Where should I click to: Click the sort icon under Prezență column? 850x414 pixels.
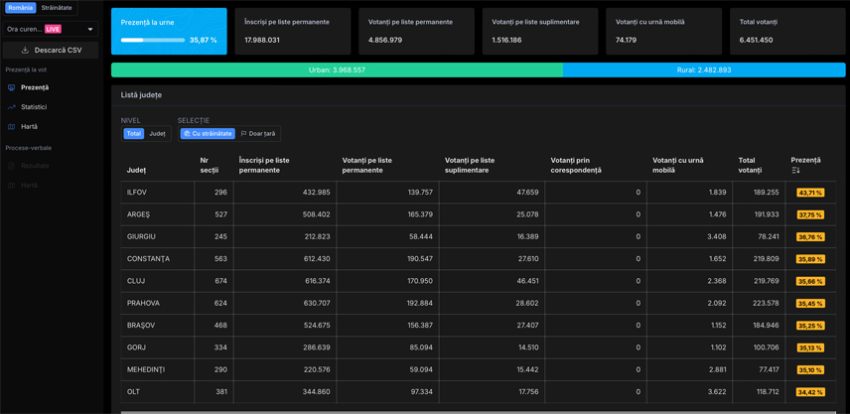[x=796, y=171]
